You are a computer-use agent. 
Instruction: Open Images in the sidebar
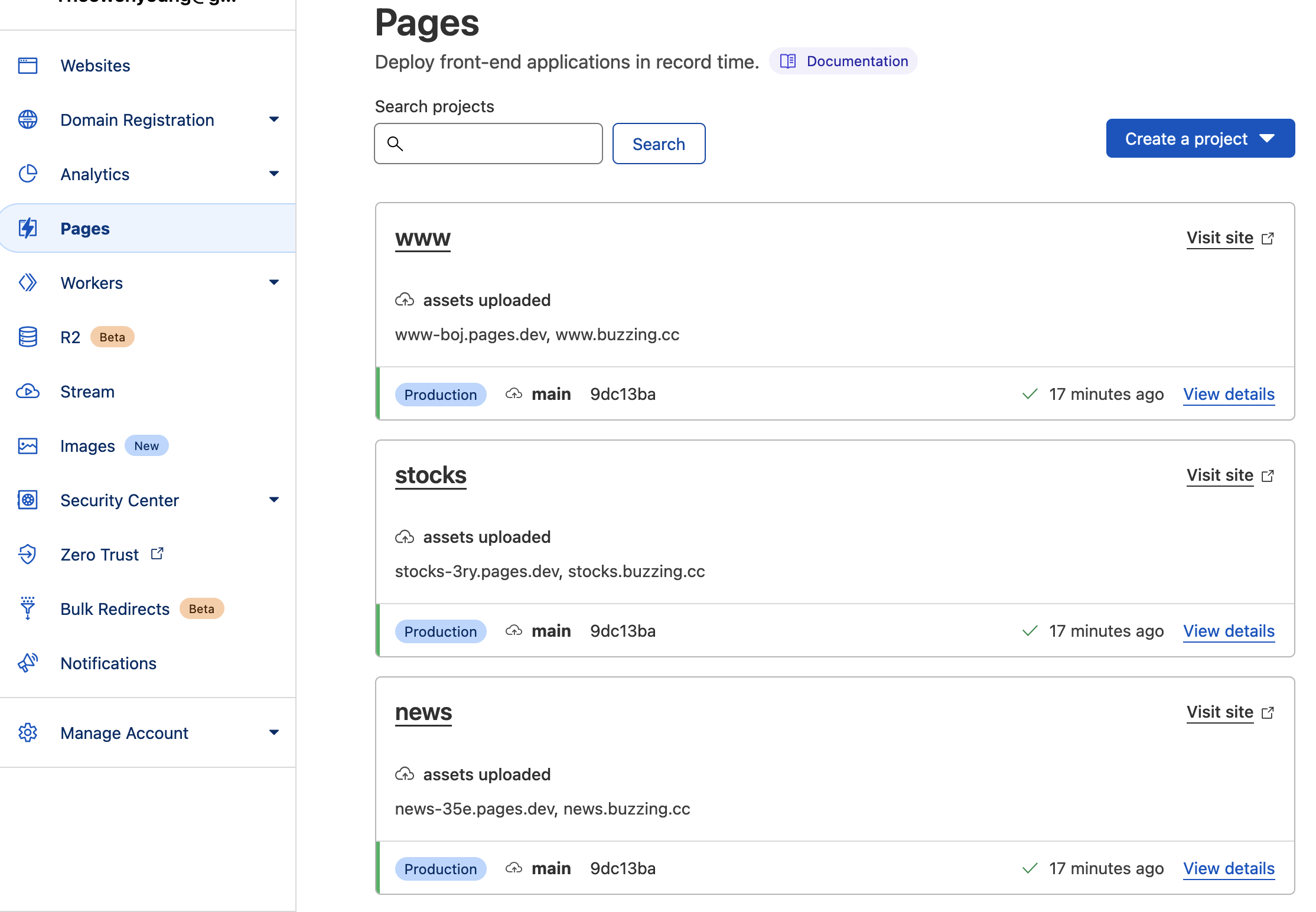tap(87, 446)
